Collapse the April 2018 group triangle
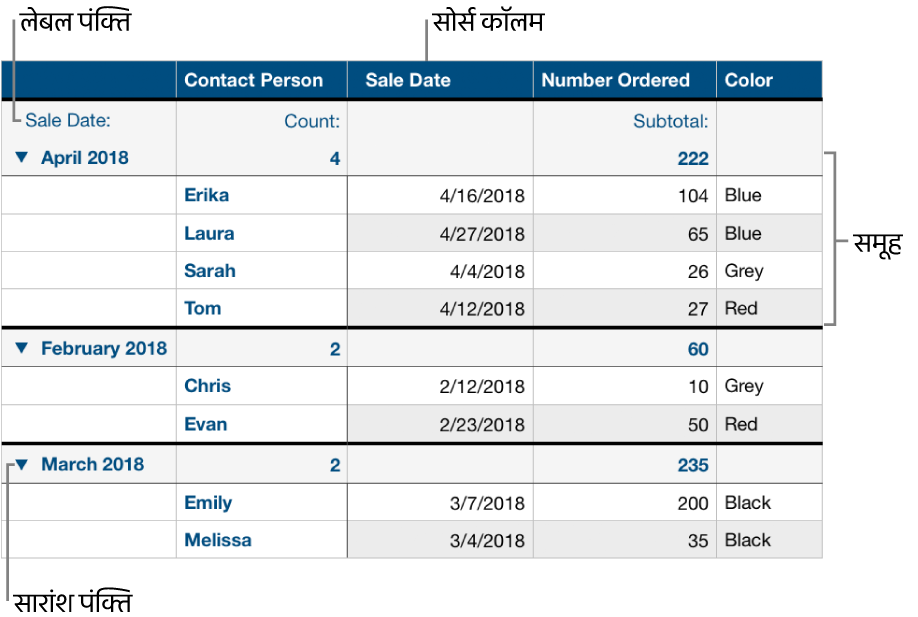This screenshot has height=617, width=918. tap(23, 158)
